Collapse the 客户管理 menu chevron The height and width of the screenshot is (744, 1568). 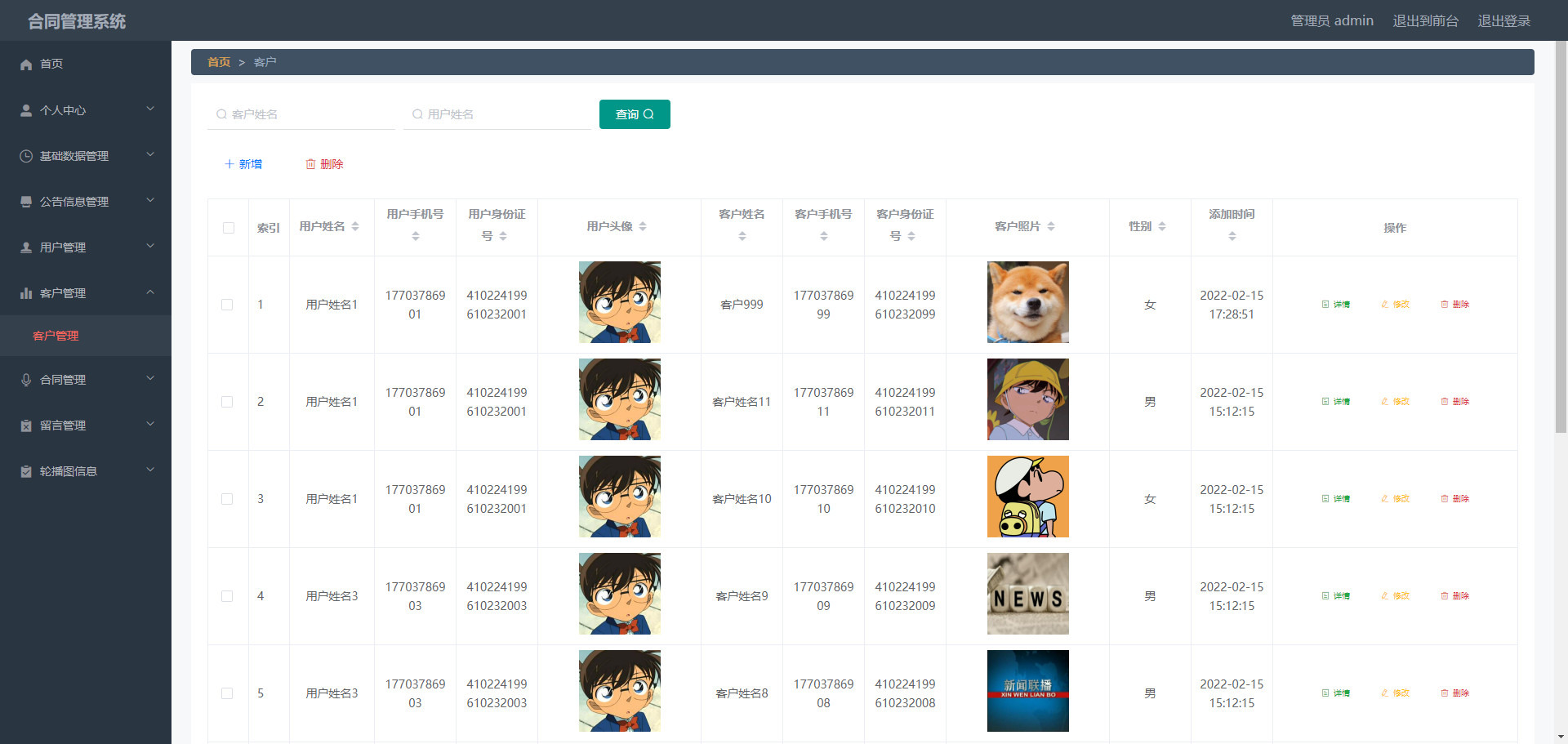(x=150, y=292)
